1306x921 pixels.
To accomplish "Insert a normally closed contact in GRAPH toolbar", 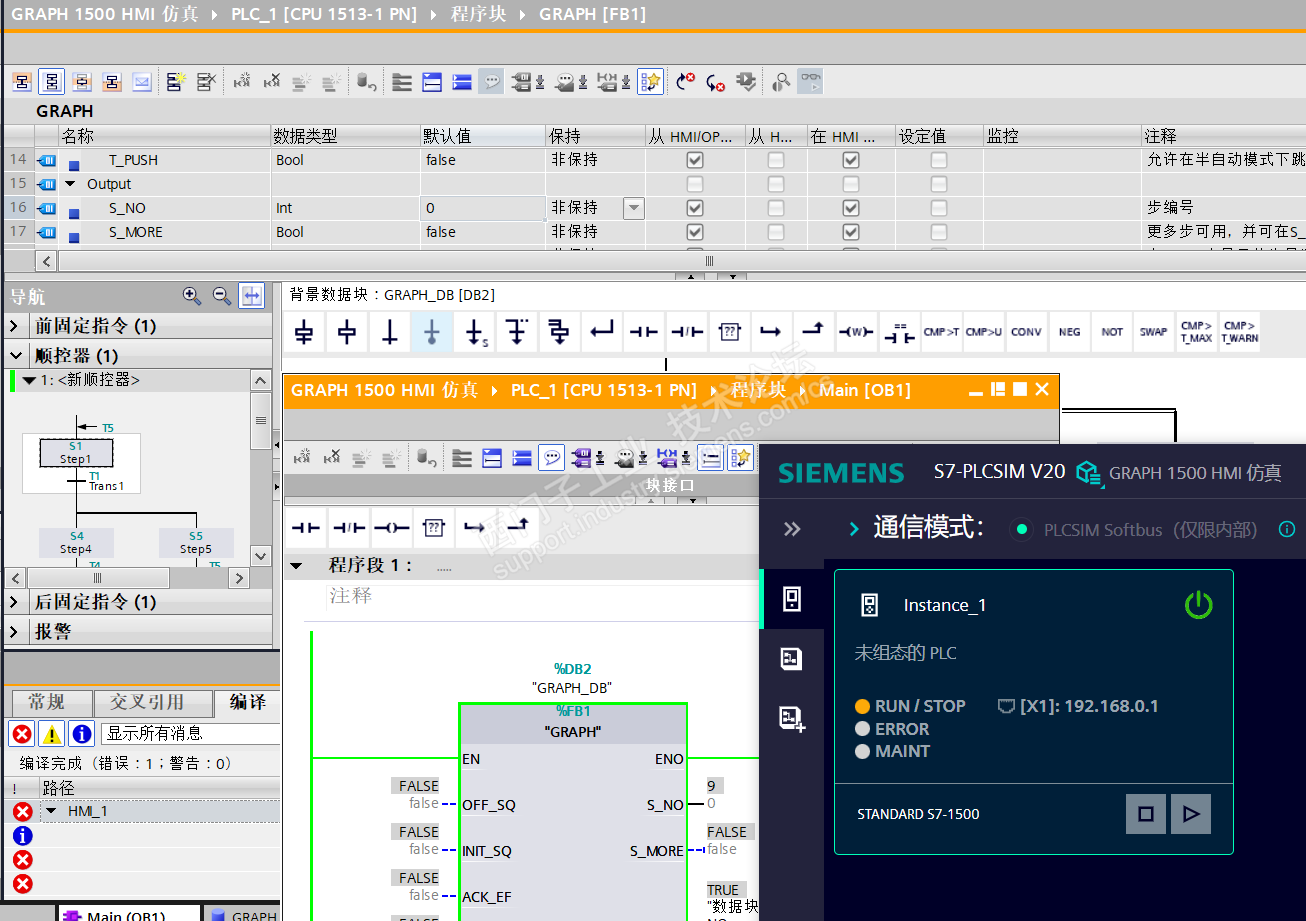I will coord(687,332).
